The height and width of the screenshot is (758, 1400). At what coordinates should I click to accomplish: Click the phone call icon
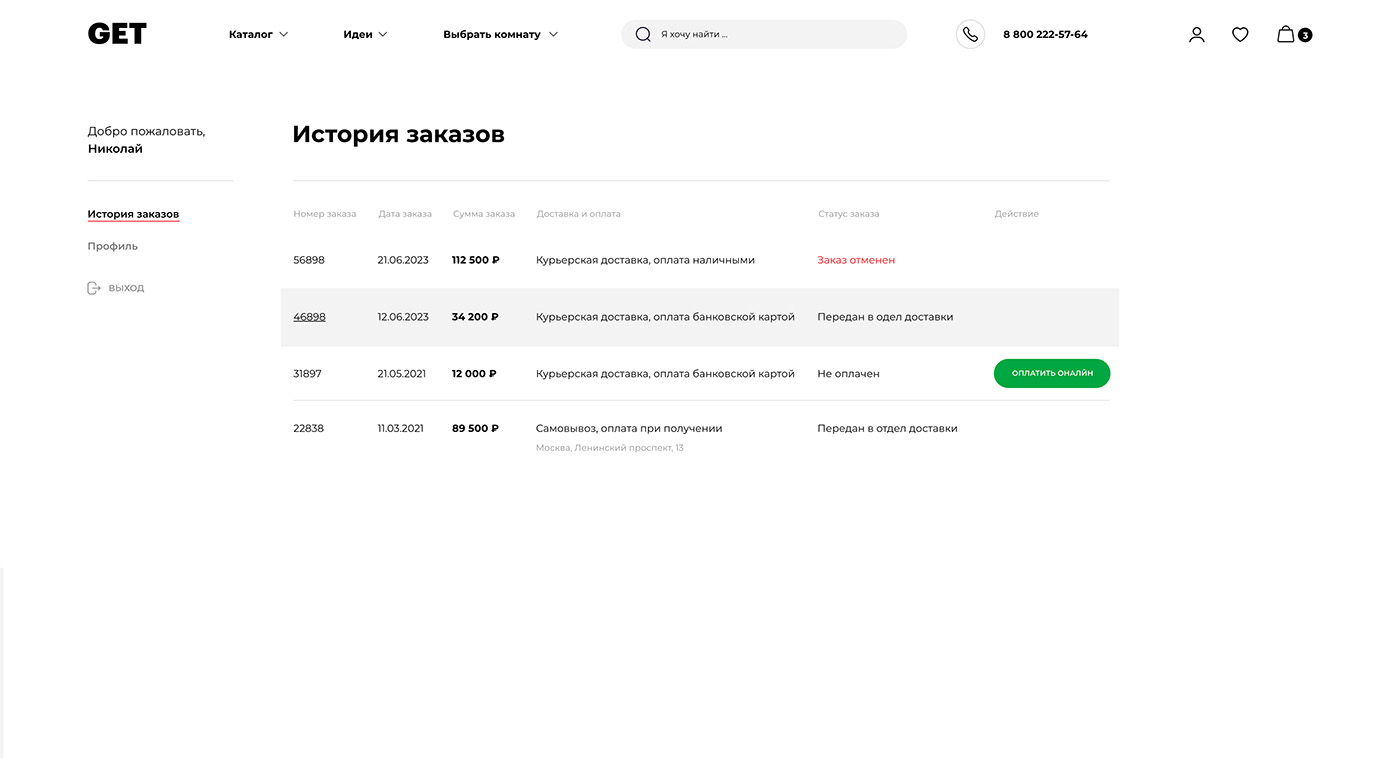pos(970,34)
